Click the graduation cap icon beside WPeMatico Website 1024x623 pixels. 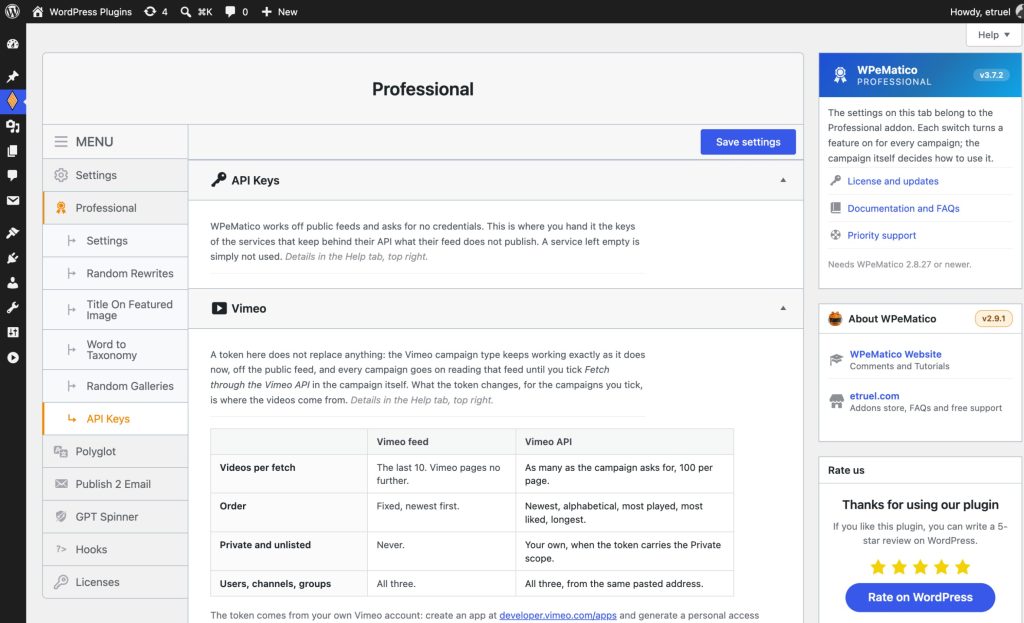[x=836, y=359]
